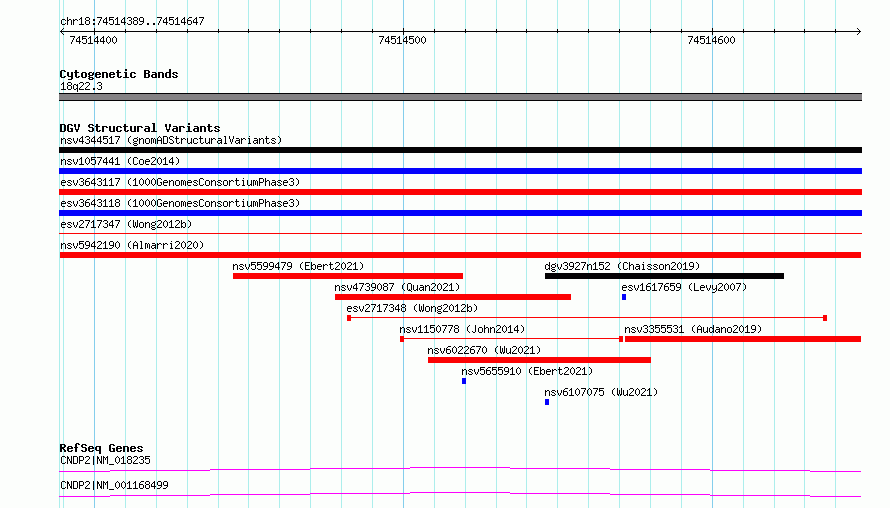Select the black dgv3927n152 variant bar
Image resolution: width=890 pixels, height=508 pixels.
(x=664, y=276)
